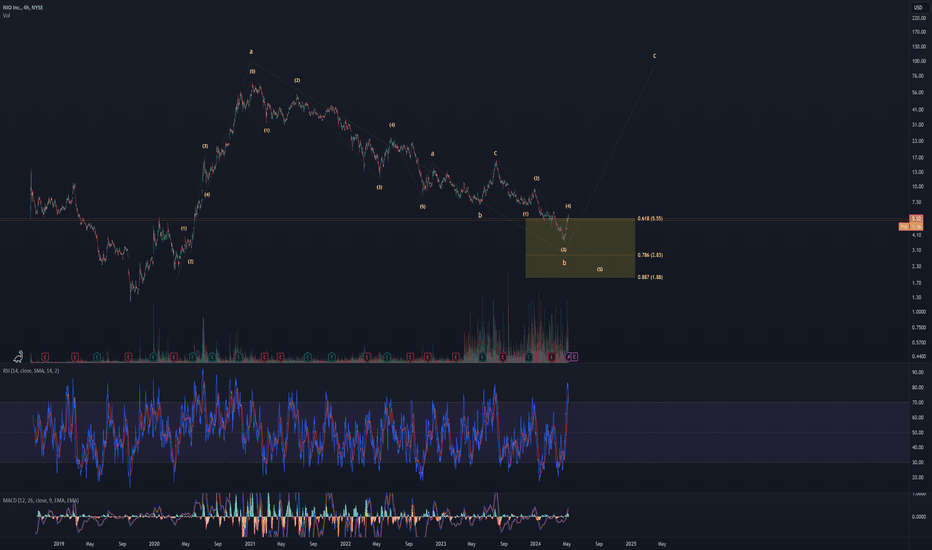
Task: Click the 0.4400 price scale label
Action: tap(919, 357)
